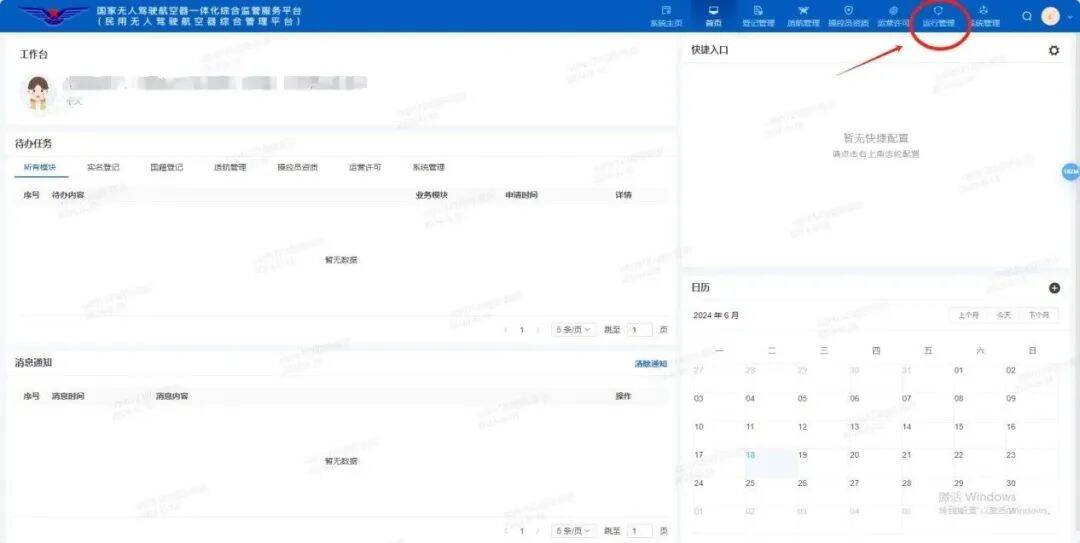This screenshot has height=543, width=1080.
Task: Select the 实名登记 tab
Action: (103, 167)
